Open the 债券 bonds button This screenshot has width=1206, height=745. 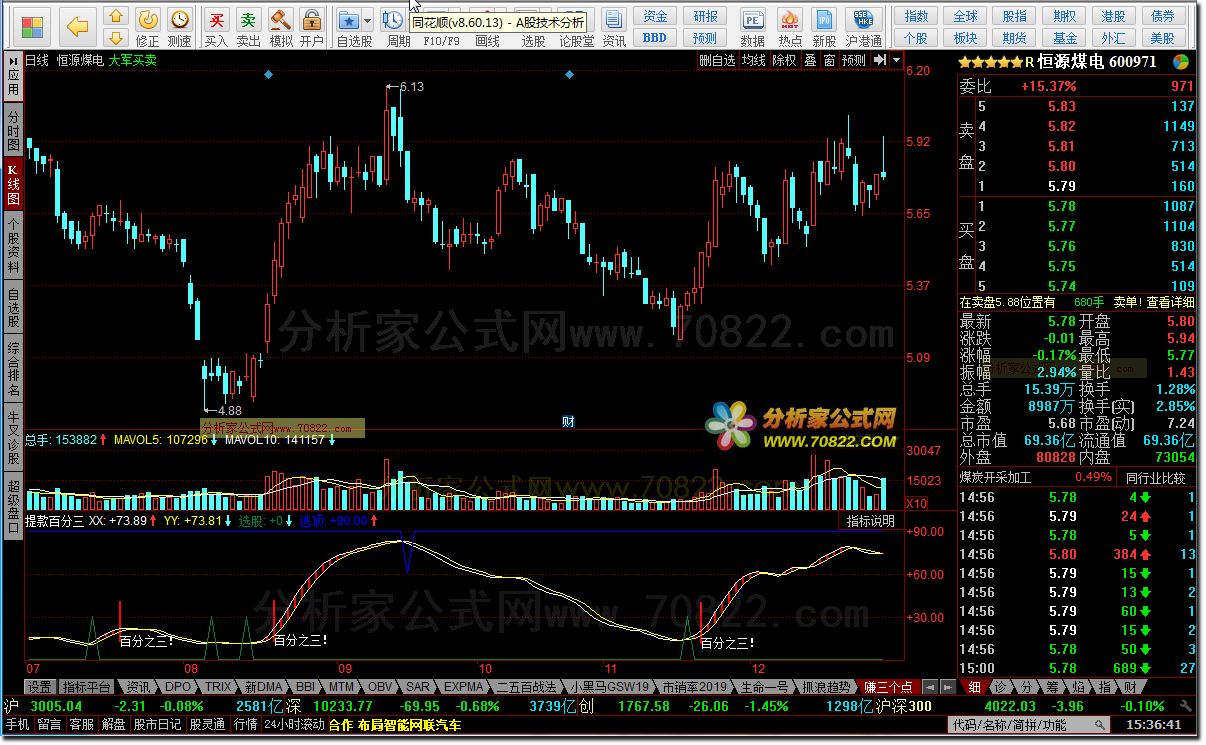[x=1162, y=16]
